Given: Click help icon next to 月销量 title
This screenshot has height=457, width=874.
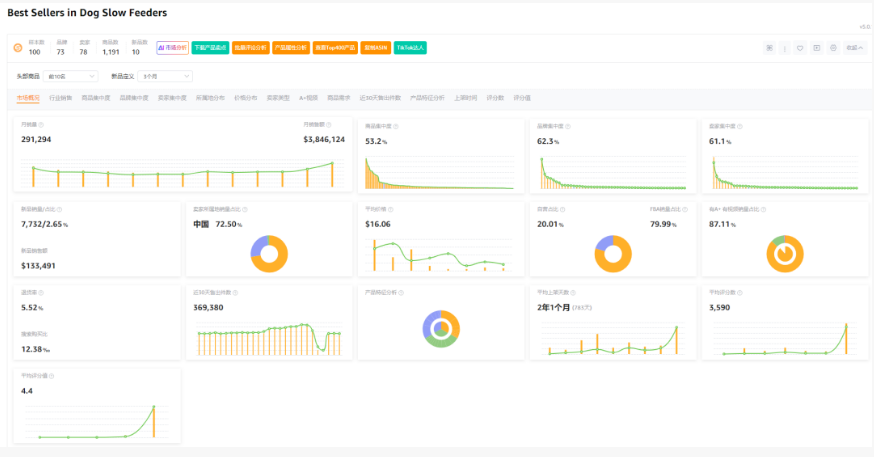Looking at the screenshot, I should [x=41, y=125].
